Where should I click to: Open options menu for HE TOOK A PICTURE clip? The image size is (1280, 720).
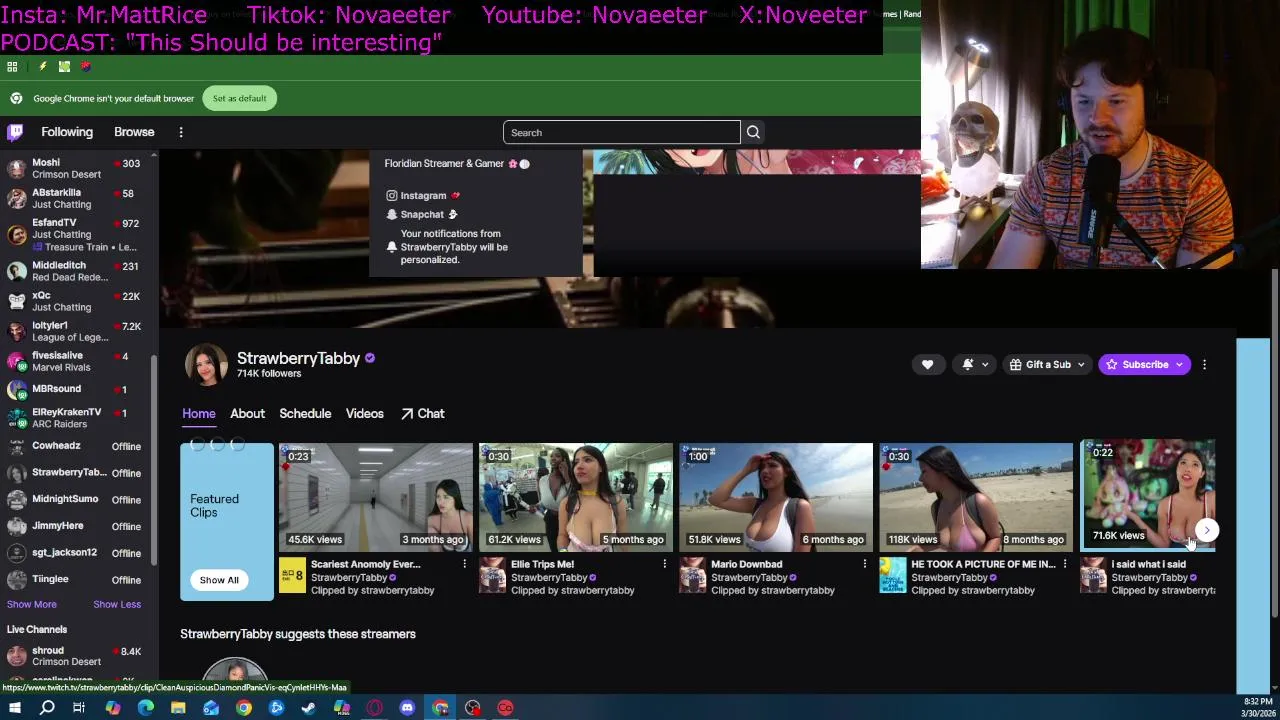(x=1064, y=565)
